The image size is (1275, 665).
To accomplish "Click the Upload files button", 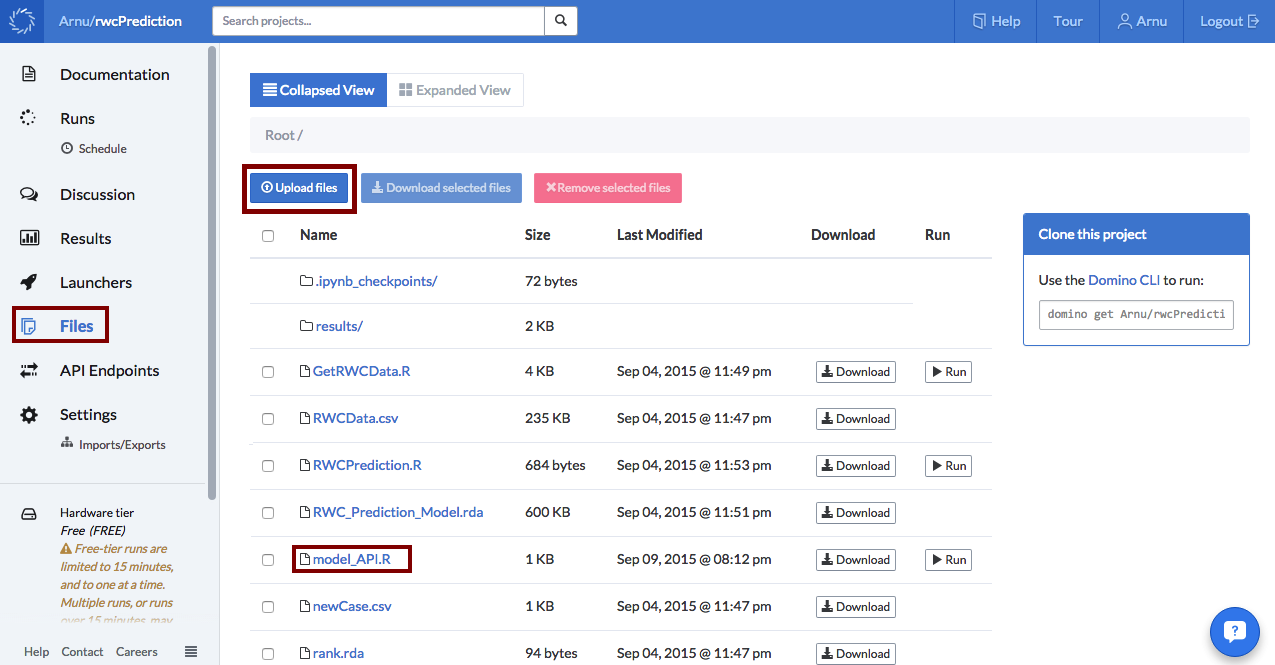I will click(298, 188).
